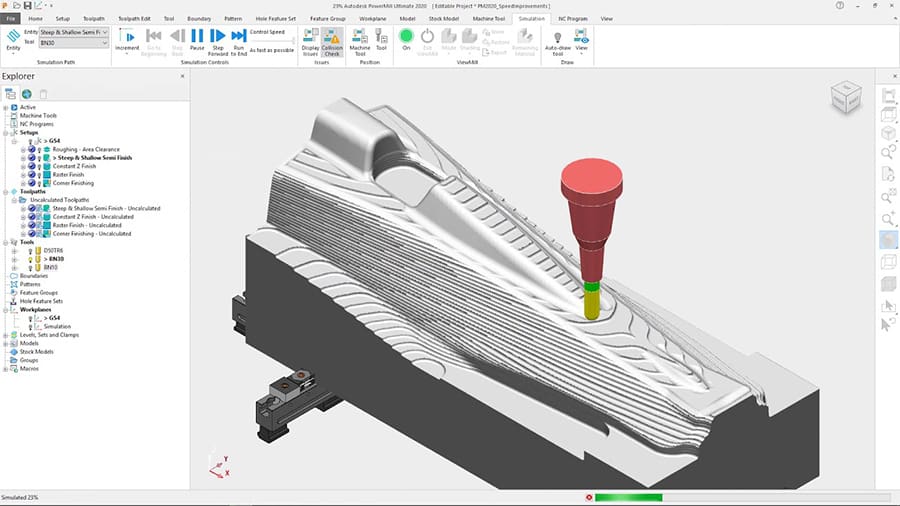Open the View draw dropdown
The image size is (900, 506).
581,40
